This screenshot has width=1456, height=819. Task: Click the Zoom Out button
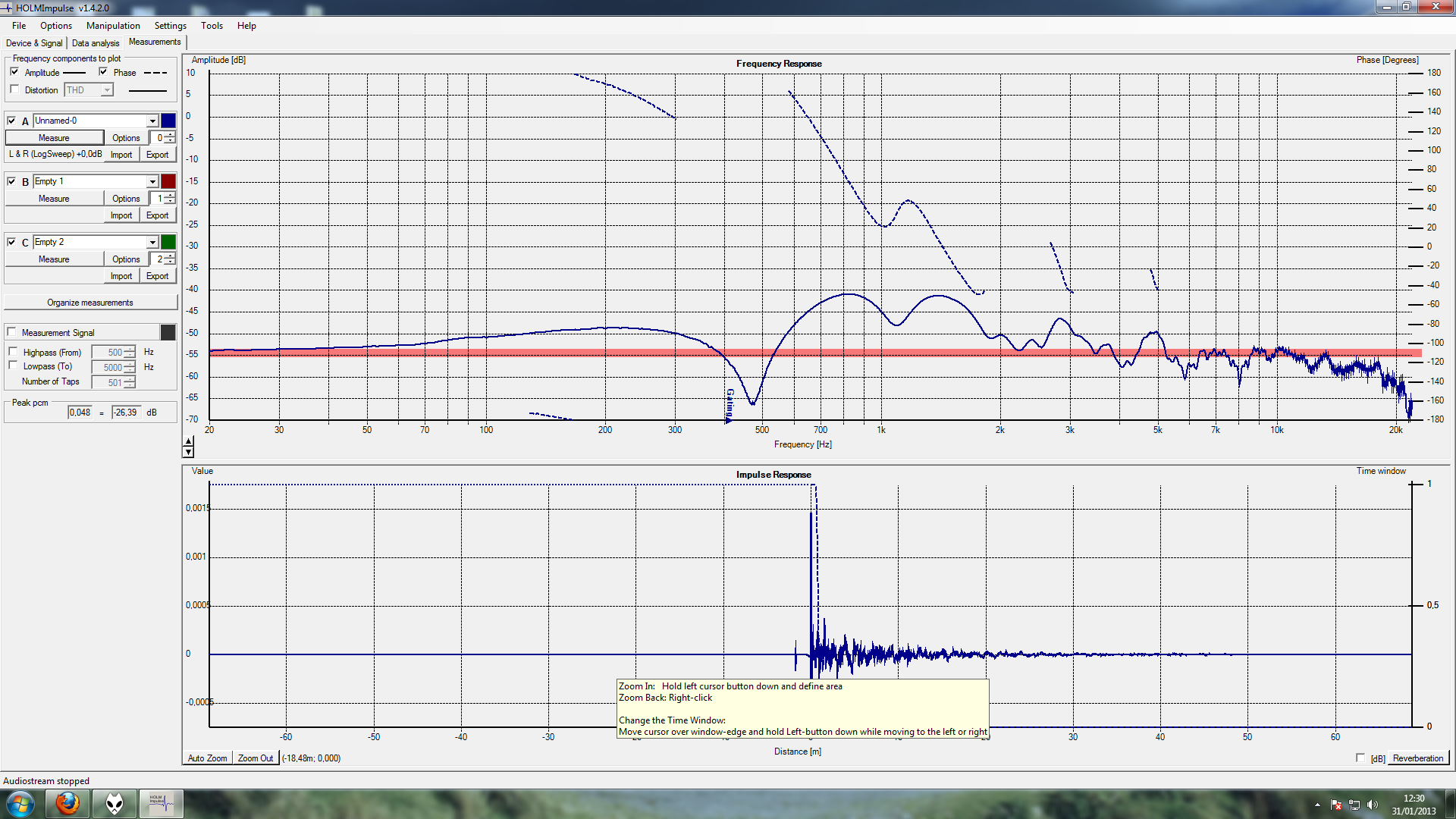pyautogui.click(x=256, y=758)
